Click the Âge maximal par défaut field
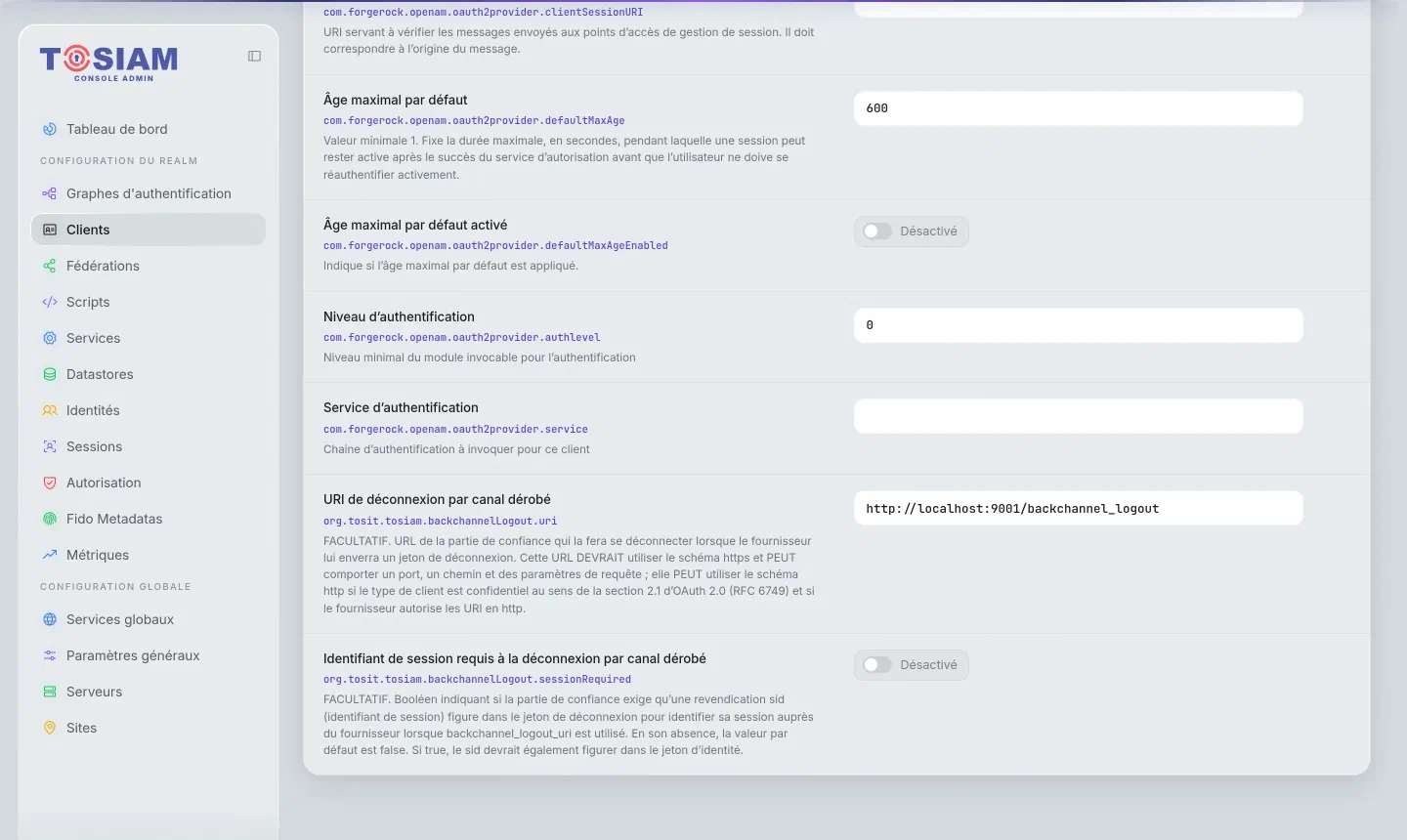Image resolution: width=1407 pixels, height=840 pixels. (1079, 108)
